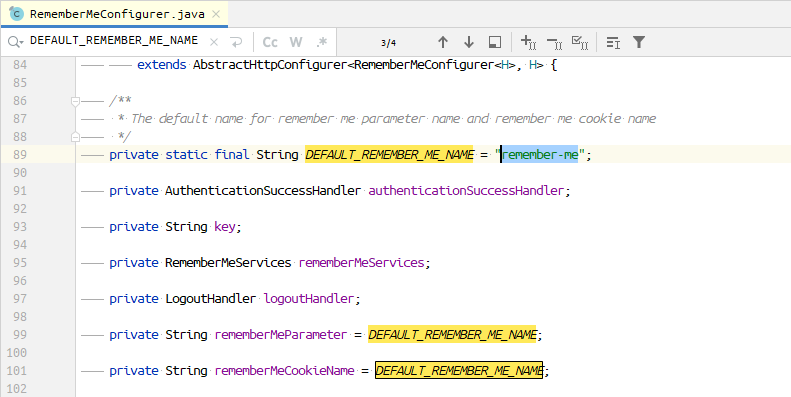Click DEFAULT_REMEMBER_ME_NAME match on line 99
This screenshot has width=791, height=397.
pos(452,334)
